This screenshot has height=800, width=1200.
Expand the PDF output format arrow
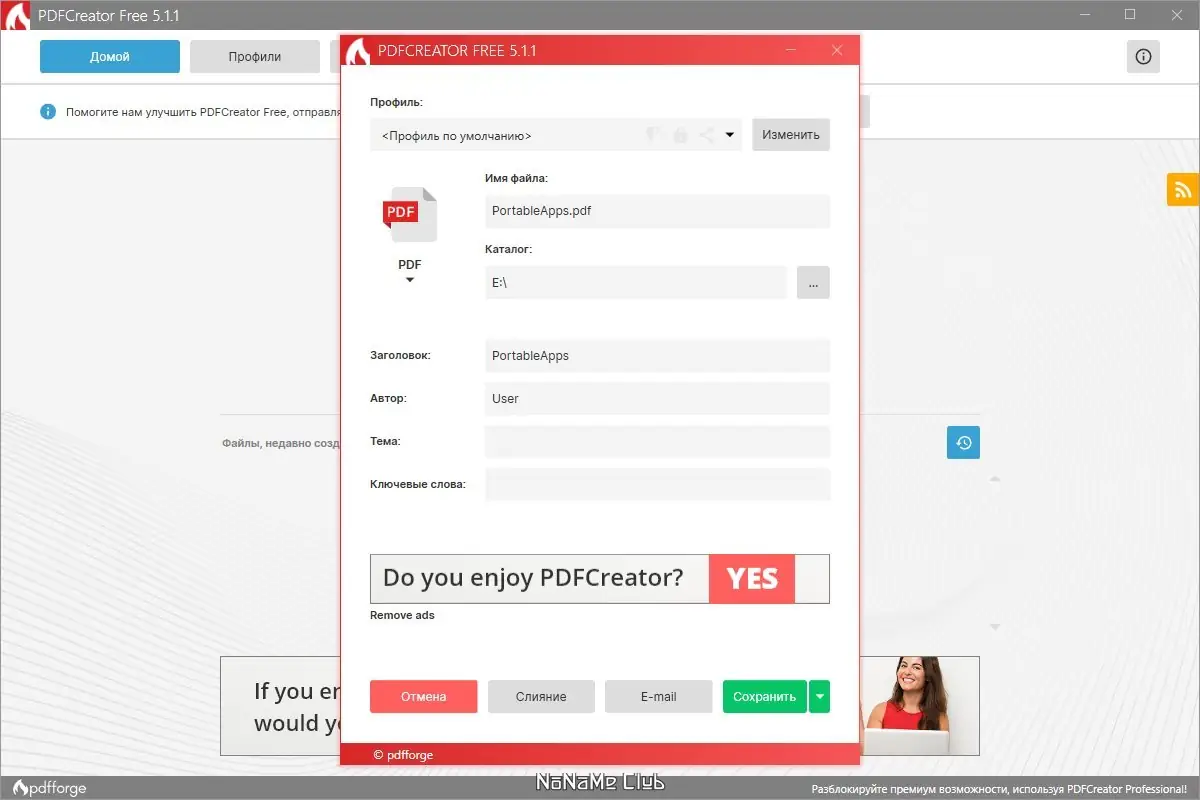[410, 281]
